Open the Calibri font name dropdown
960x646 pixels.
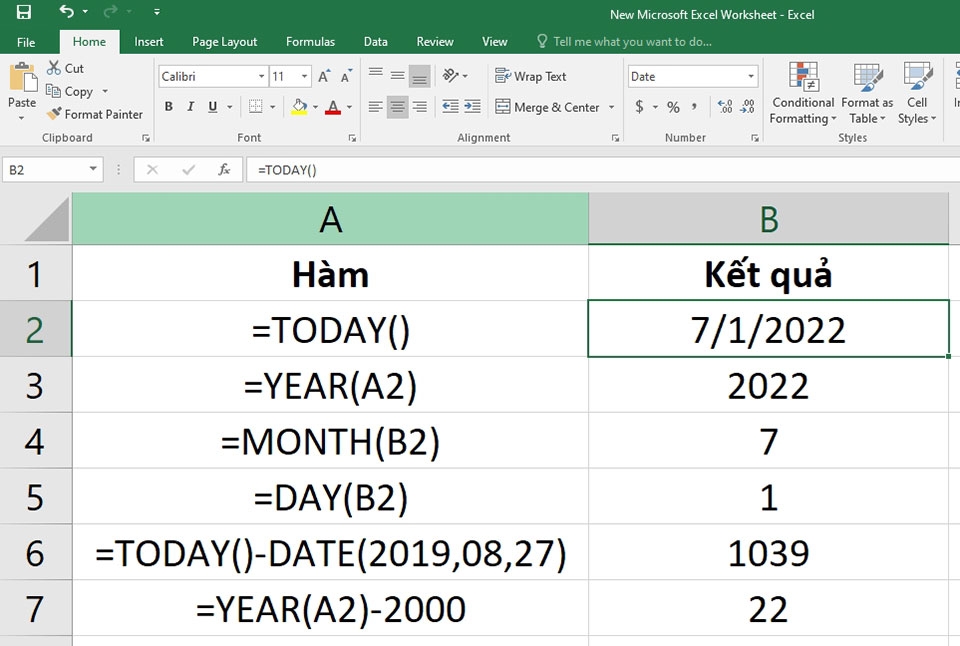(261, 76)
